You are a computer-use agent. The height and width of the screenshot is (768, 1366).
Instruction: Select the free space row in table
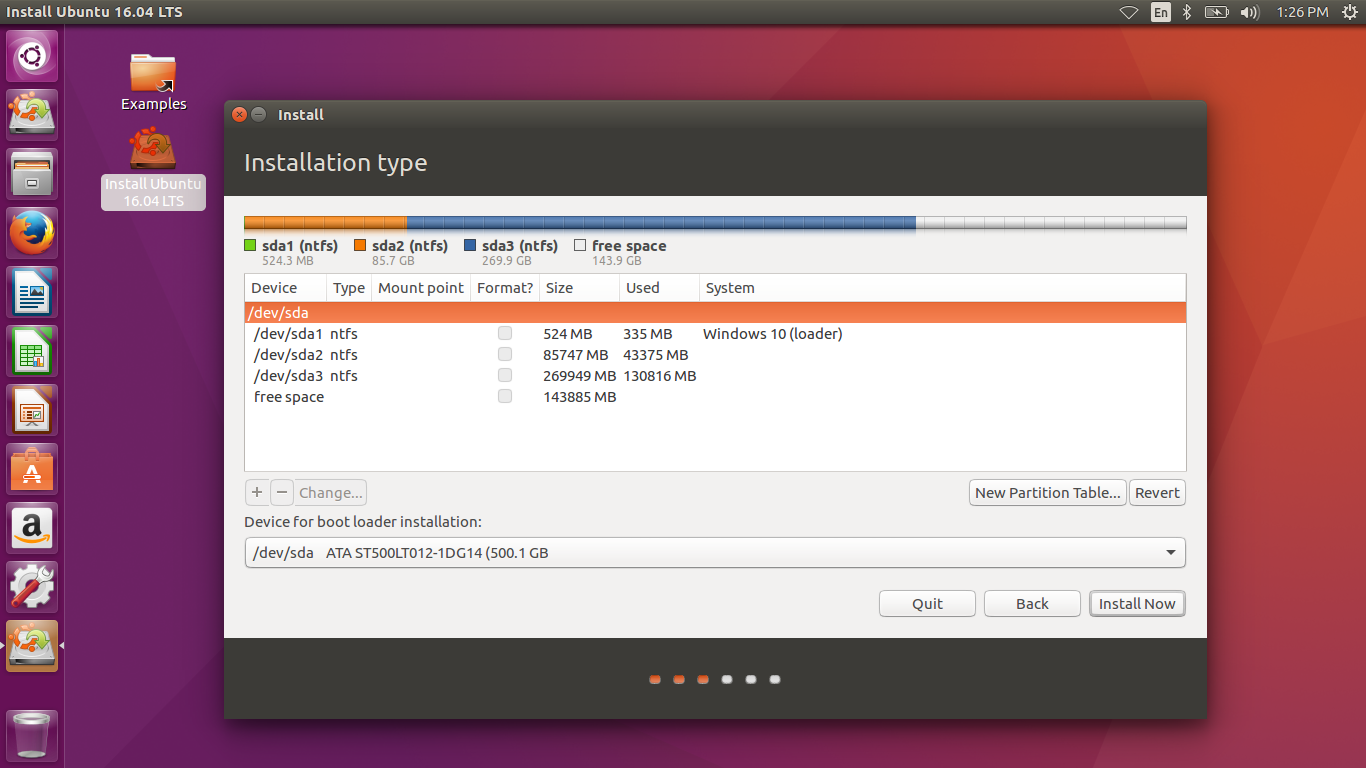coord(715,396)
